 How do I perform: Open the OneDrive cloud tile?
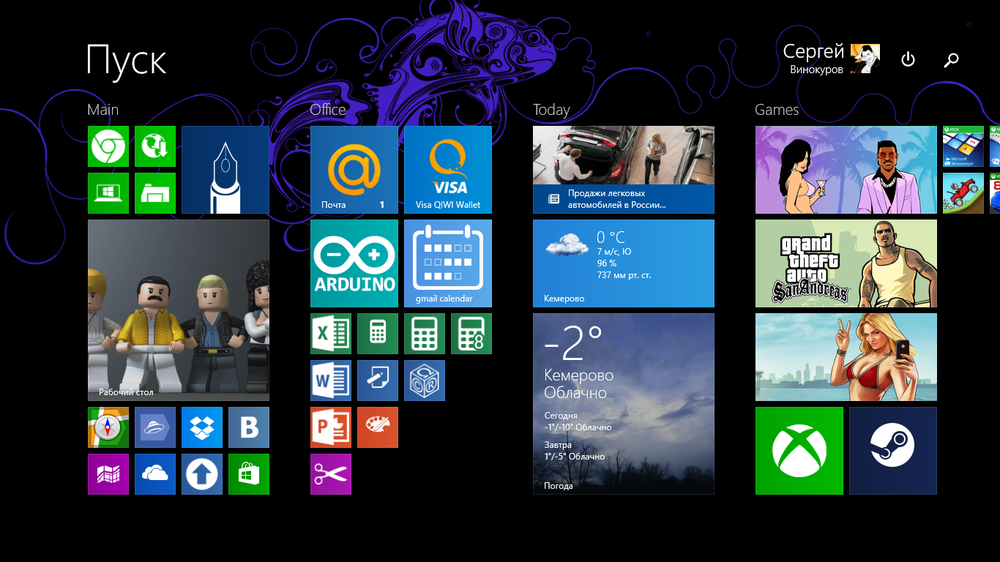(155, 474)
